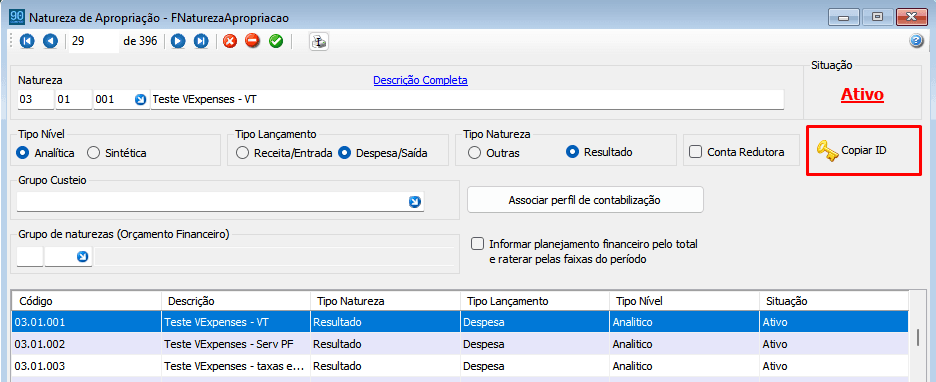Click the gold key Copiar ID icon
The height and width of the screenshot is (382, 936).
click(x=827, y=151)
